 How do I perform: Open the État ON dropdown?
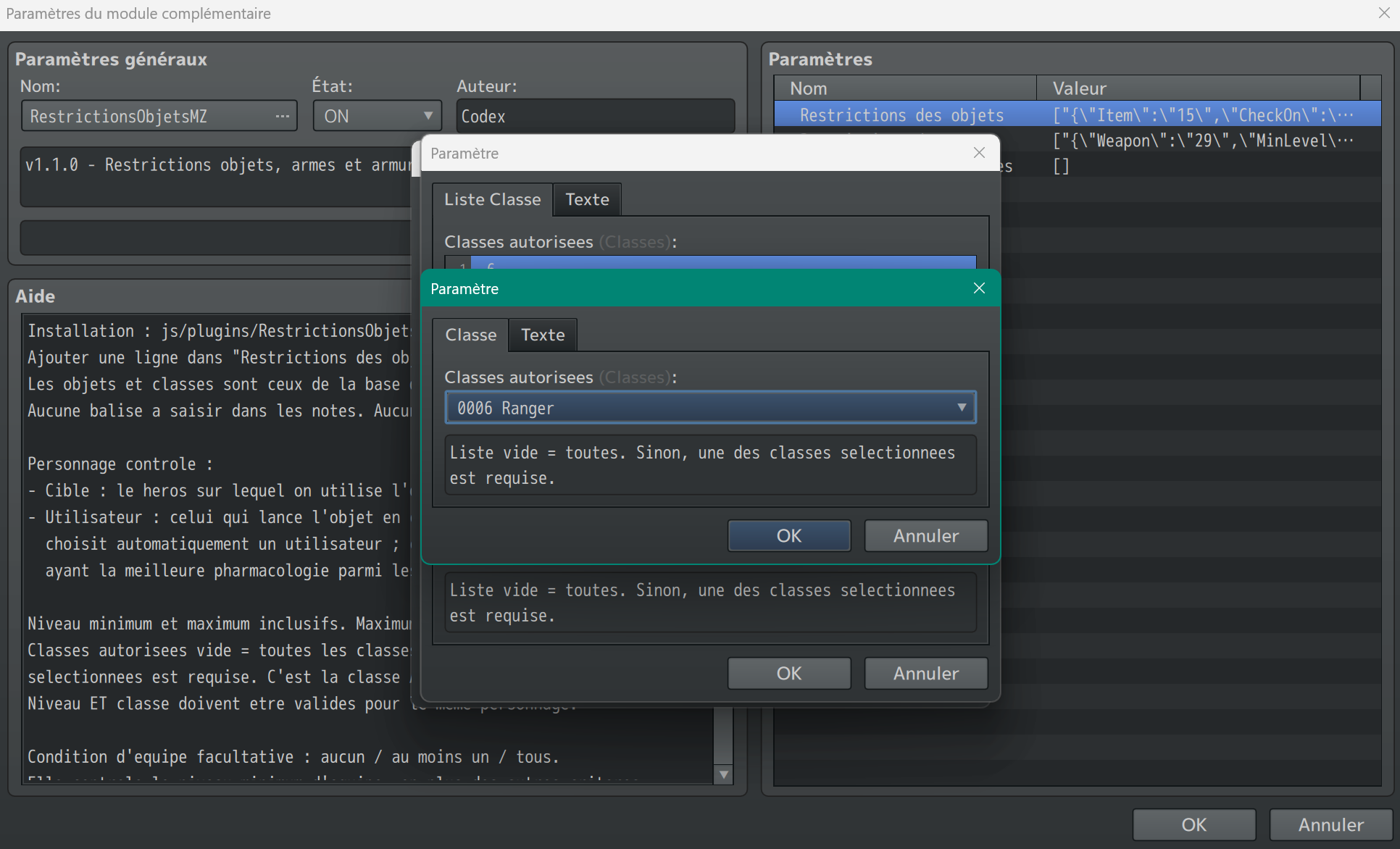tap(377, 116)
